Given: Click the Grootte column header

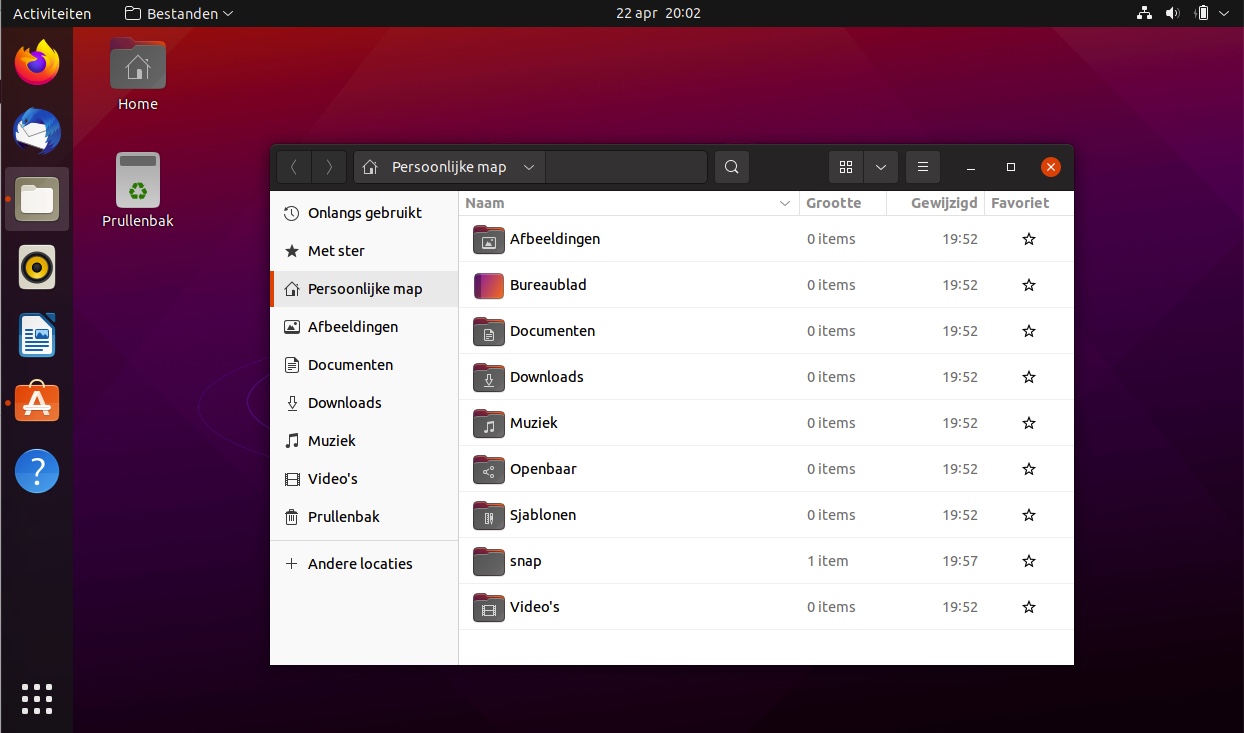Looking at the screenshot, I should (834, 203).
